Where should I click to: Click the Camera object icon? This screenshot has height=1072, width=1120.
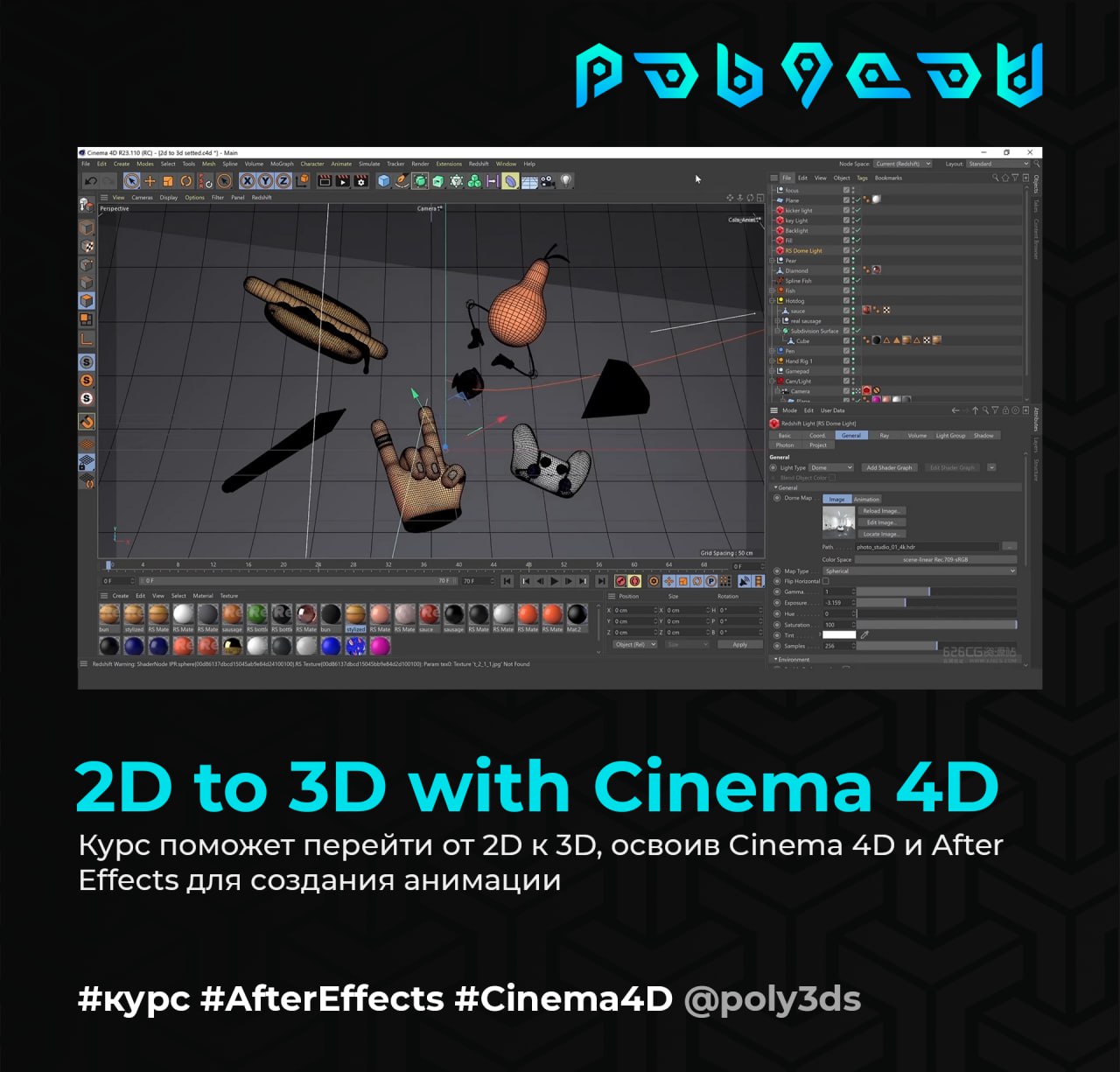coord(548,181)
